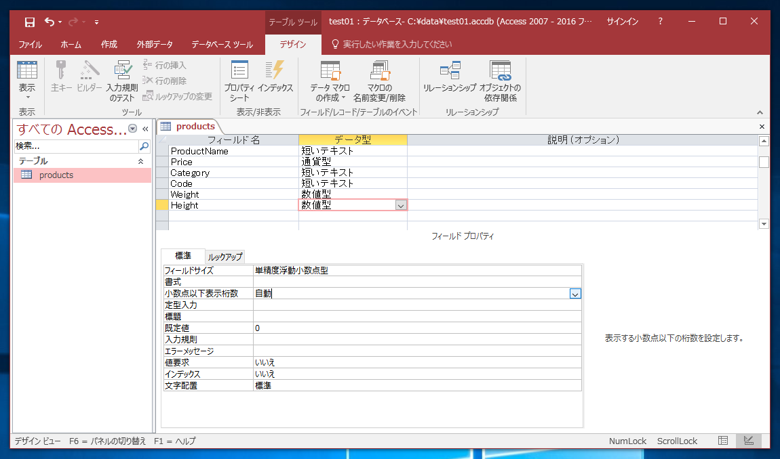Switch to the 外部データ tab
The height and width of the screenshot is (459, 780).
155,44
